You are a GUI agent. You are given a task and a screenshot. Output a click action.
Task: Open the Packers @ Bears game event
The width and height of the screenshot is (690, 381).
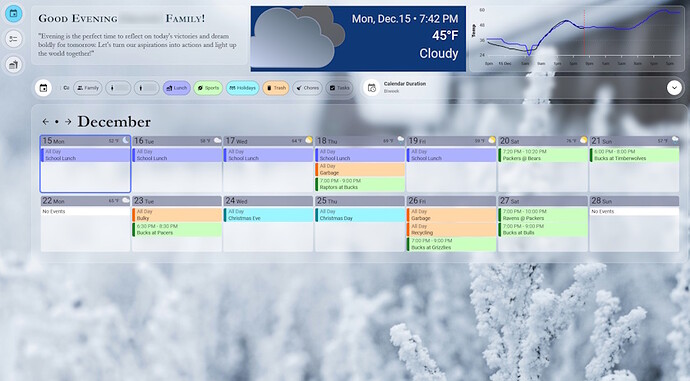tap(543, 155)
